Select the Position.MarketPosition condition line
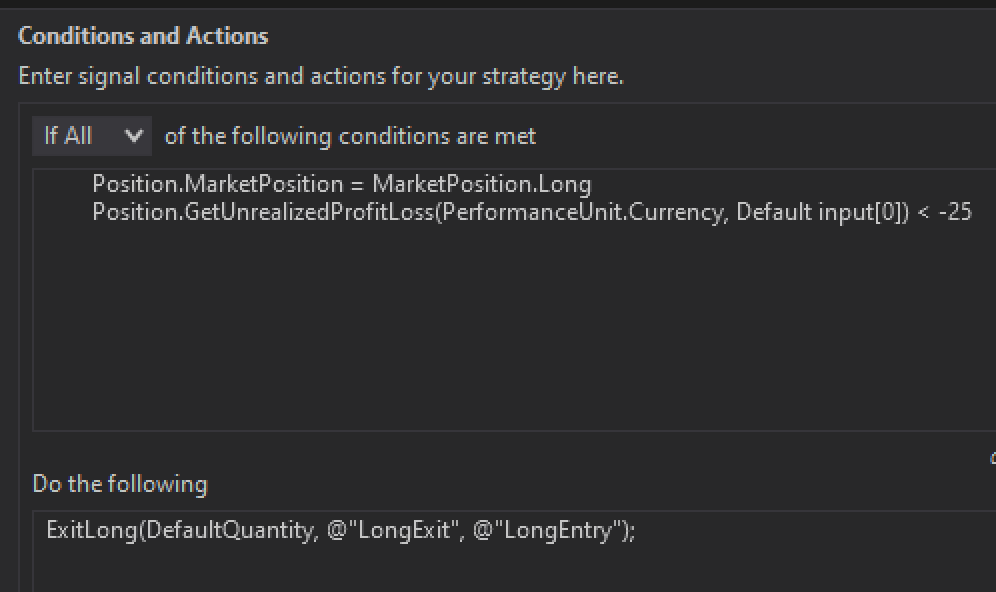Screen dimensions: 996x592 (341, 185)
